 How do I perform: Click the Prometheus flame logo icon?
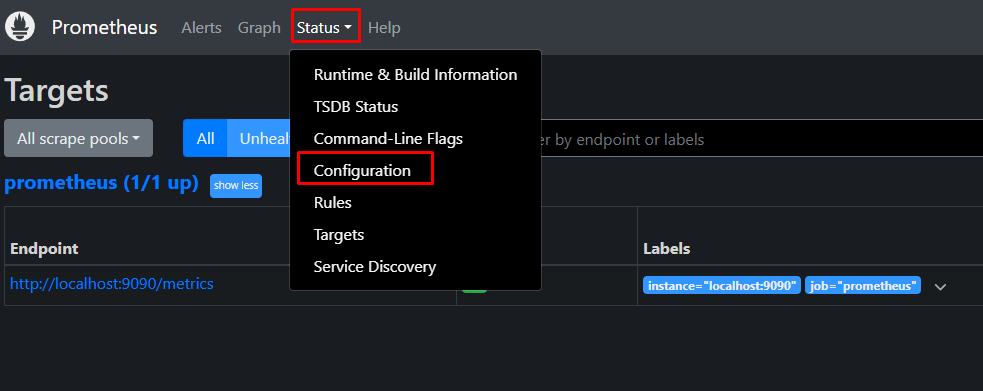click(20, 27)
